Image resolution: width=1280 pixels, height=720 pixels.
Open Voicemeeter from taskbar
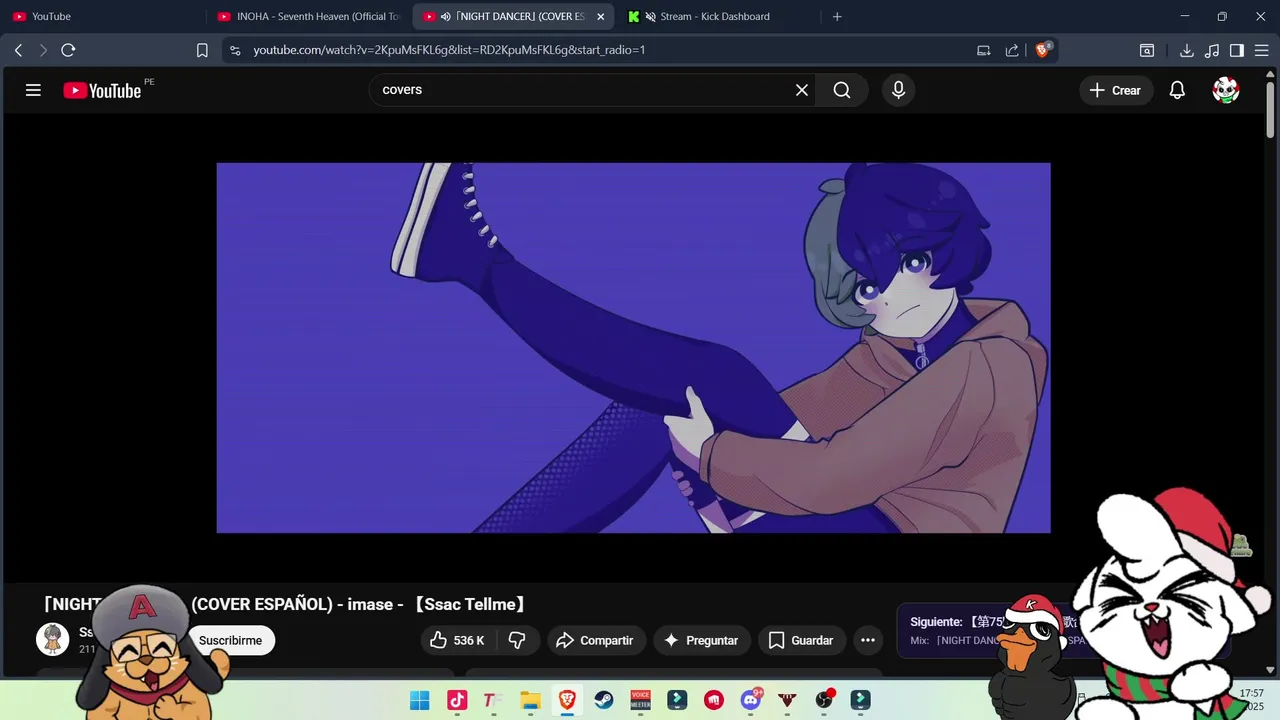(640, 700)
